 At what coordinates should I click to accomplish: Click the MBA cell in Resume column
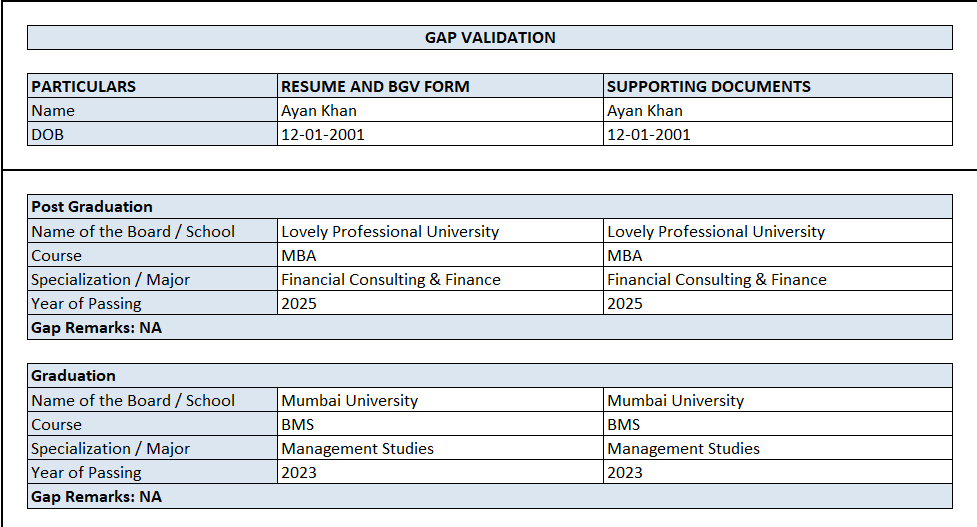pyautogui.click(x=299, y=256)
